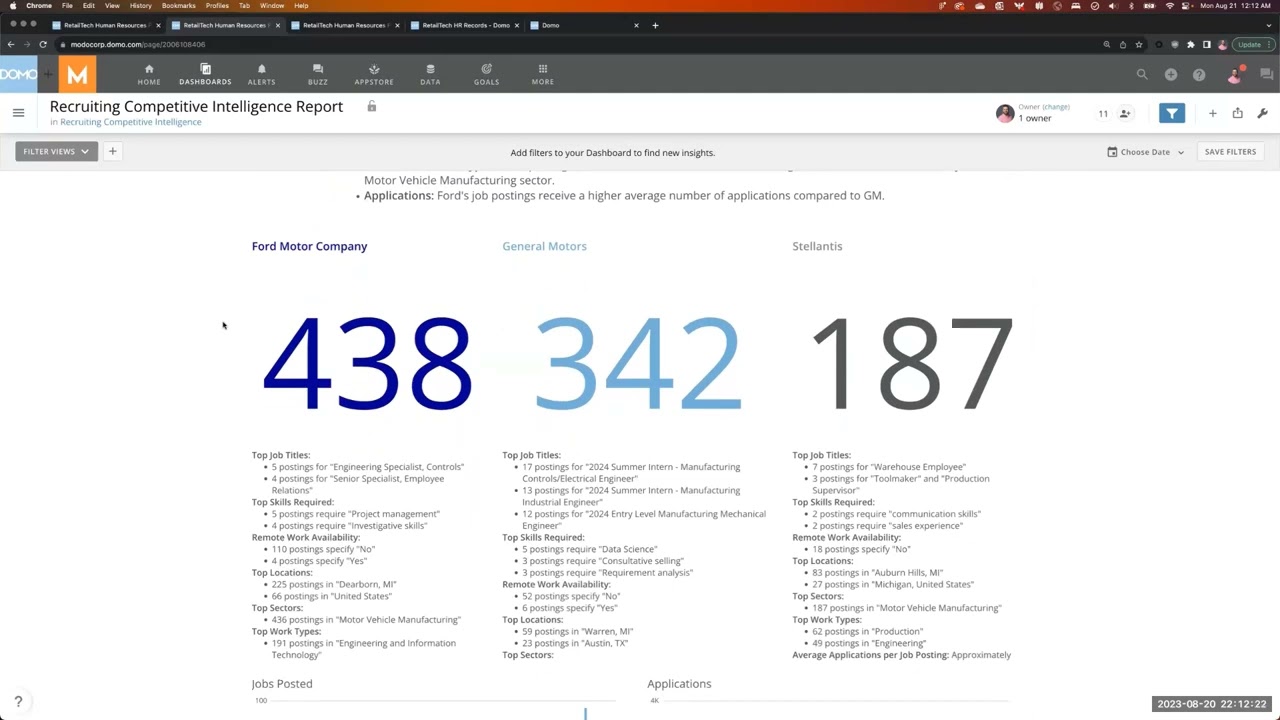The width and height of the screenshot is (1280, 720).
Task: Click the Domo logo
Action: click(18, 74)
